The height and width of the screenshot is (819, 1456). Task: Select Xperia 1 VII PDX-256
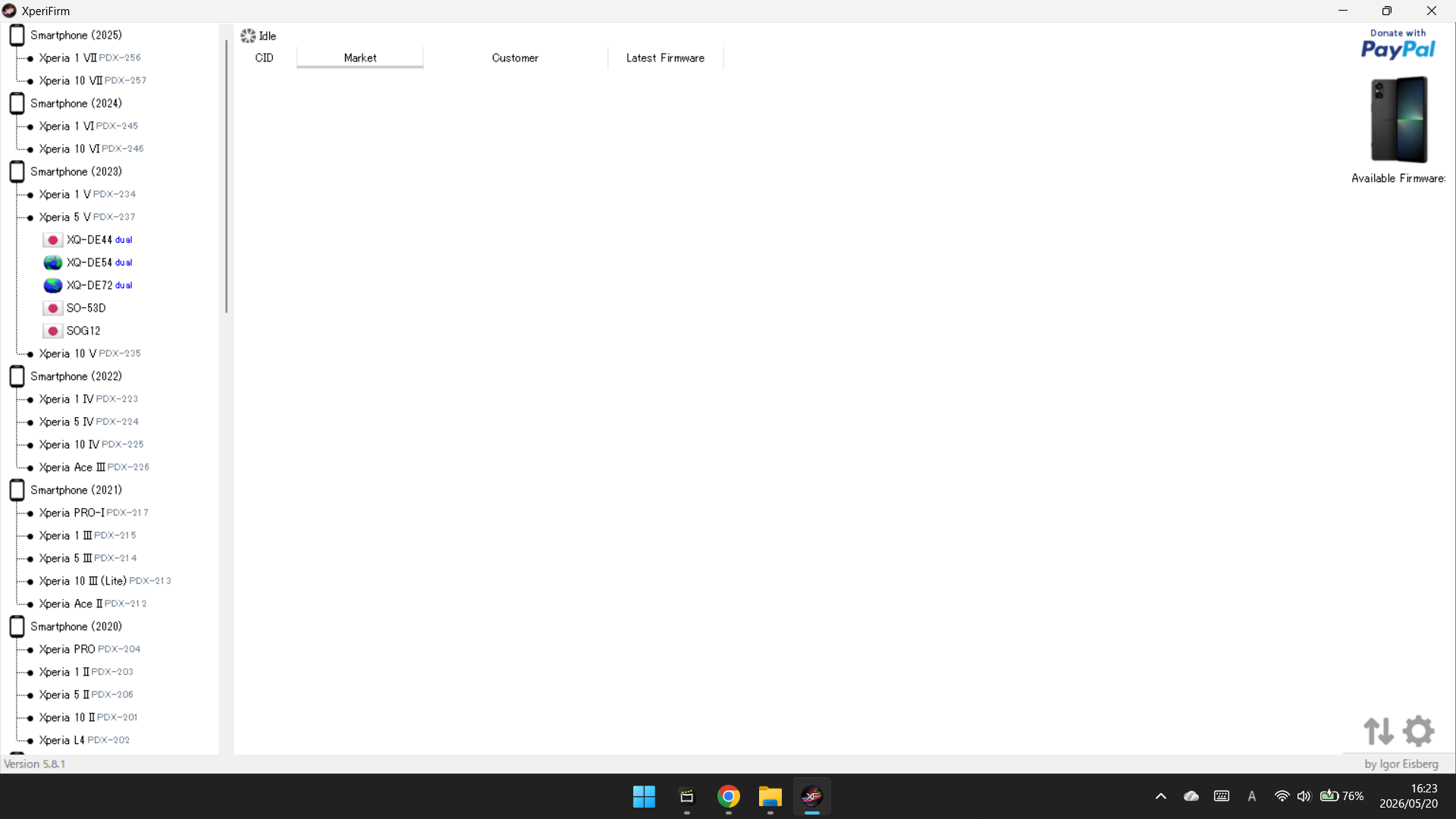click(x=89, y=58)
